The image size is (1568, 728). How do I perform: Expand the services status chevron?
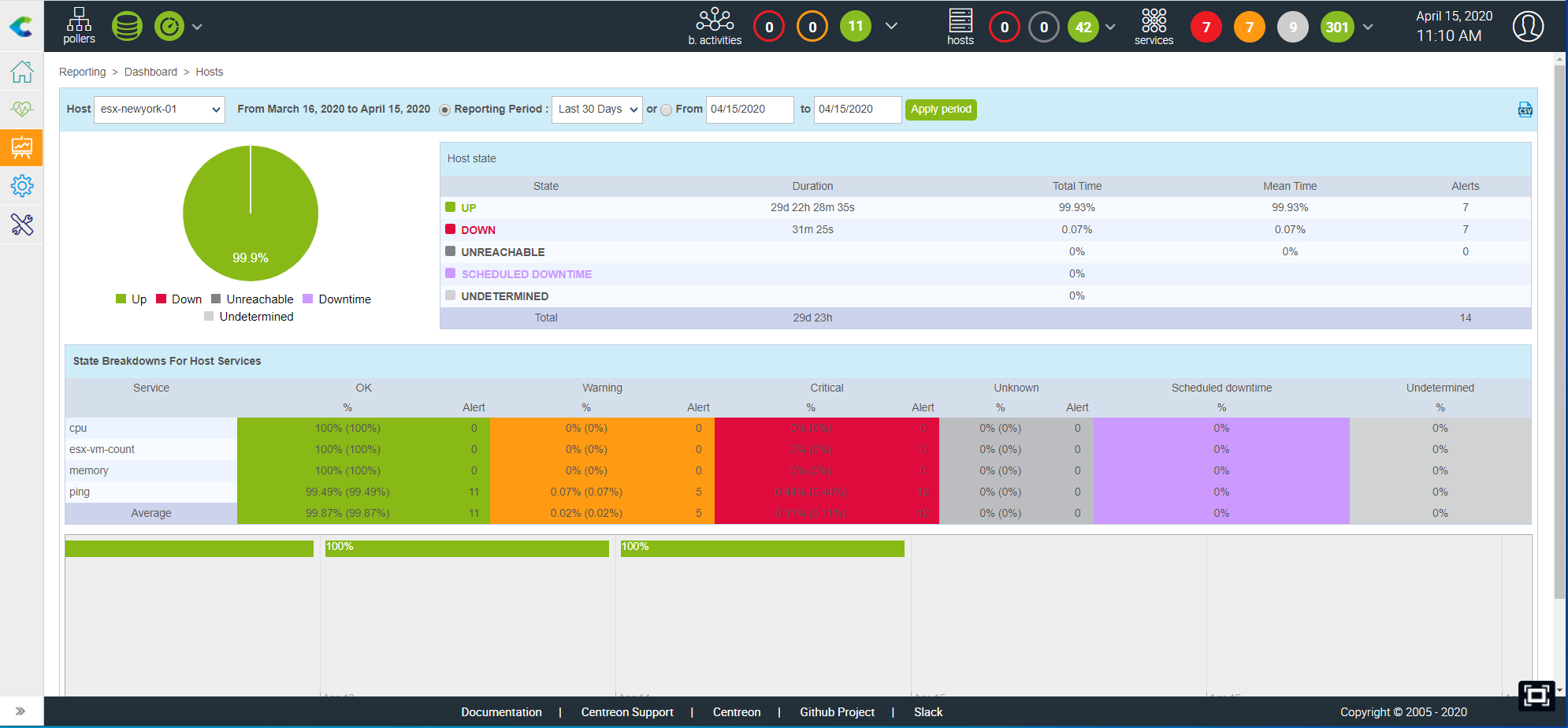pyautogui.click(x=1368, y=27)
